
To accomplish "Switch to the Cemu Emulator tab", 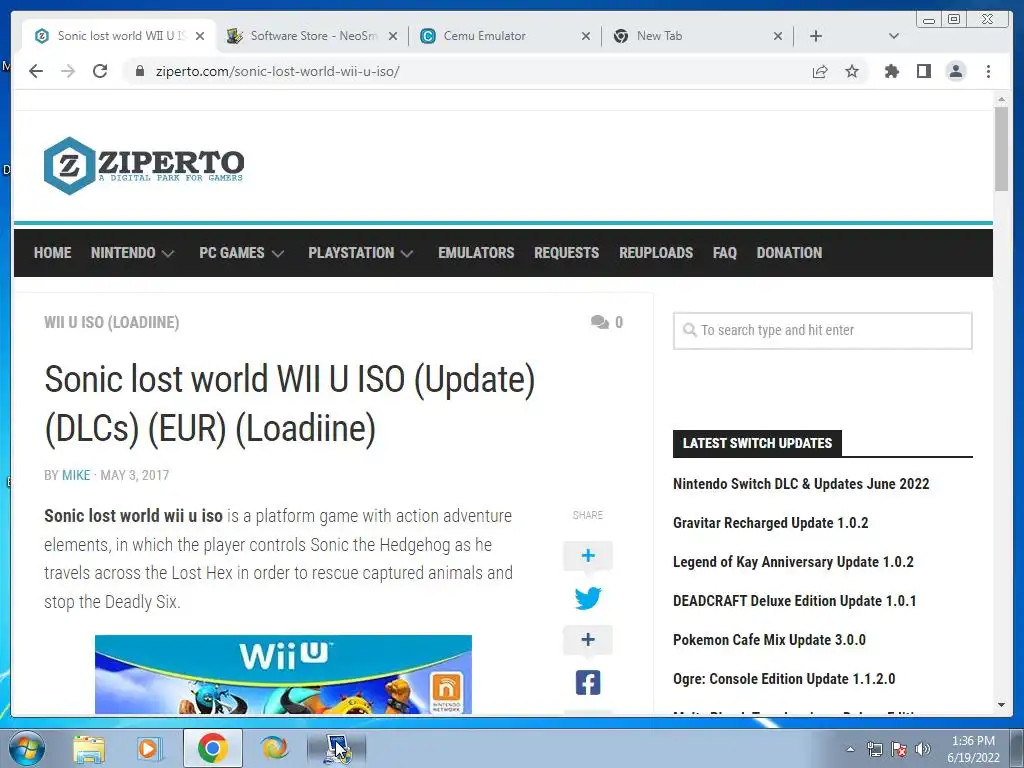I will pos(504,36).
